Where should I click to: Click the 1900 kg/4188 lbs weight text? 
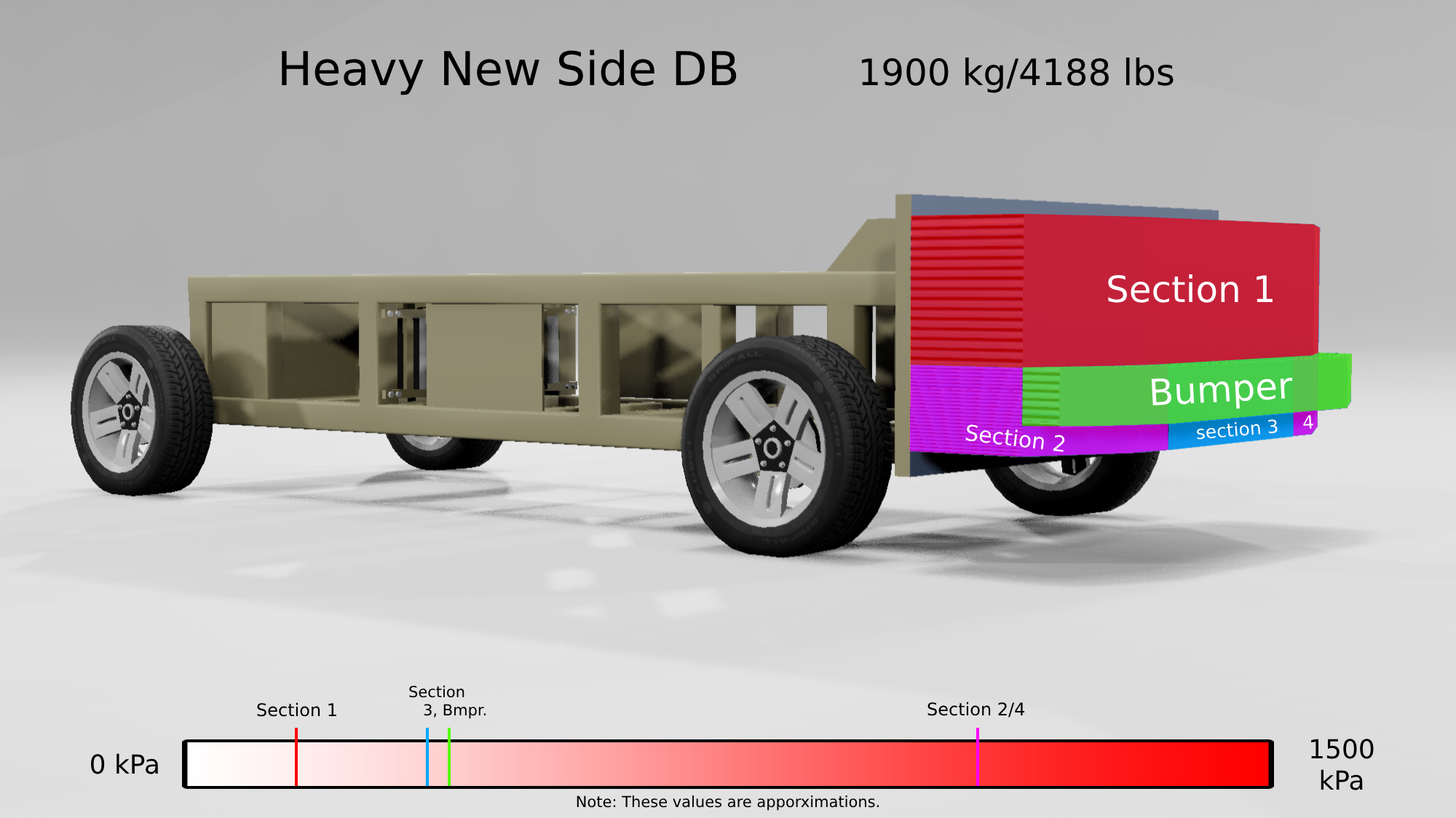pyautogui.click(x=1016, y=74)
